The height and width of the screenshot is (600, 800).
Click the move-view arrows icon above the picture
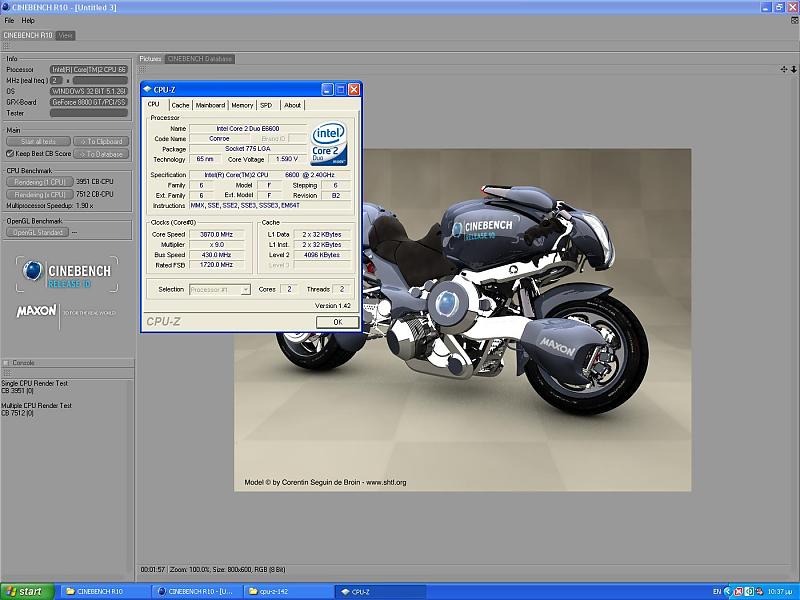(x=784, y=69)
